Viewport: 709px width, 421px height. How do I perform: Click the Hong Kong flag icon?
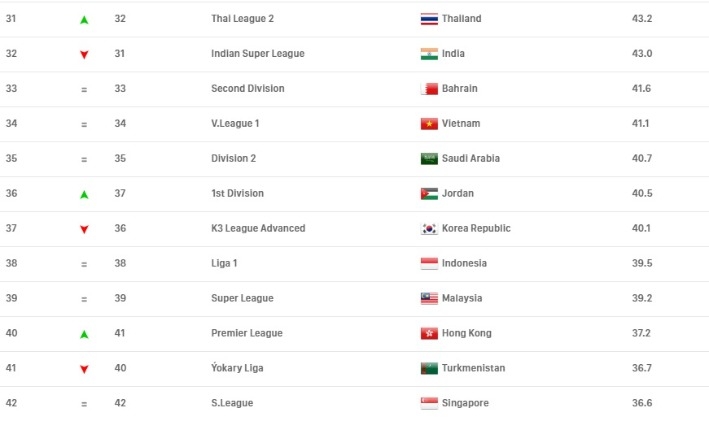429,334
